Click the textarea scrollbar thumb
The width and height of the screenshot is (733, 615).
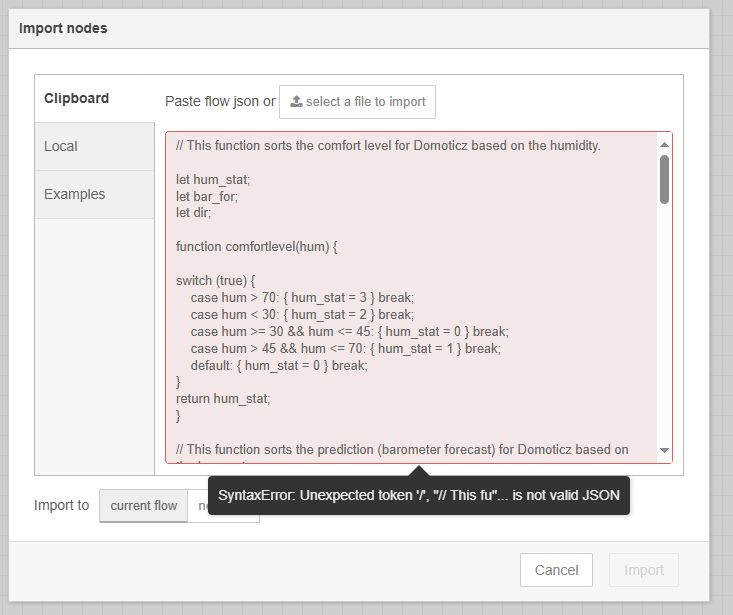664,179
